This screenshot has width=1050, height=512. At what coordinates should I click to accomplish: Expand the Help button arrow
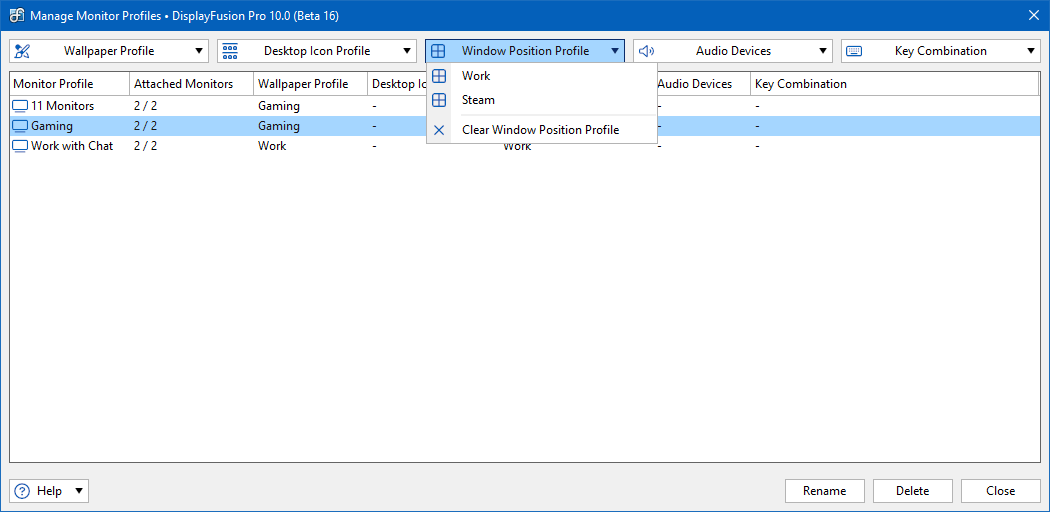(x=78, y=491)
